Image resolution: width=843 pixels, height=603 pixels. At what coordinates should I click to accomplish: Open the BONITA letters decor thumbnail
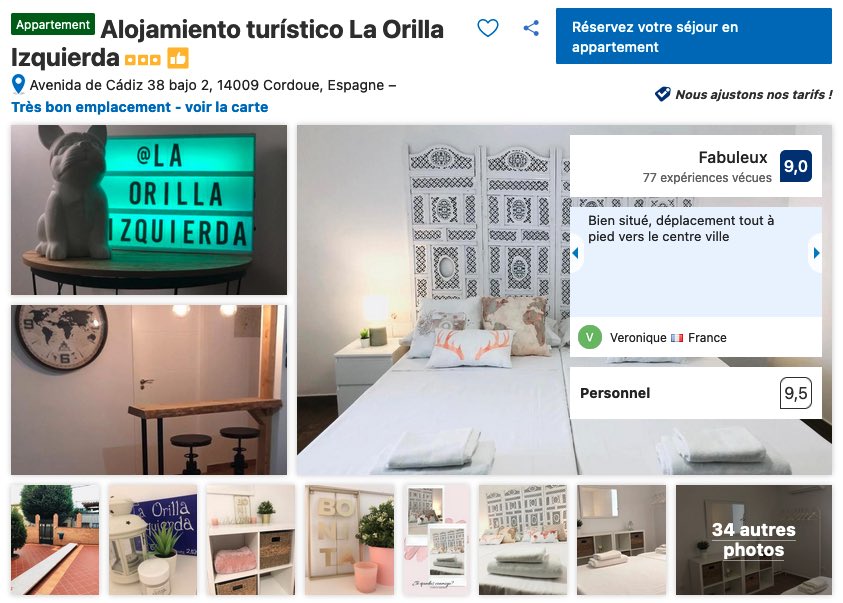[x=349, y=540]
